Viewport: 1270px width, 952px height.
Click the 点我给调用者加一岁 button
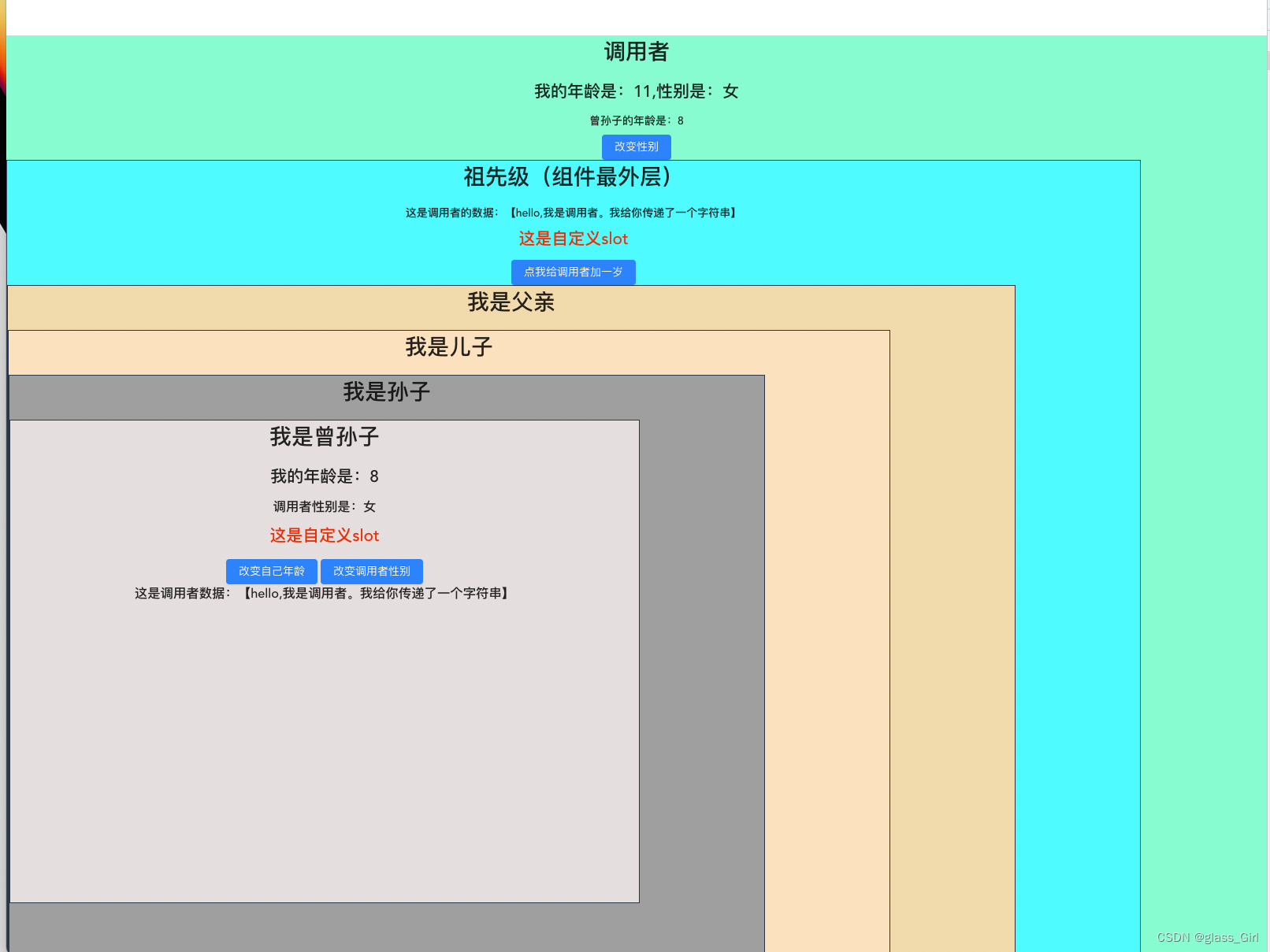pyautogui.click(x=573, y=272)
